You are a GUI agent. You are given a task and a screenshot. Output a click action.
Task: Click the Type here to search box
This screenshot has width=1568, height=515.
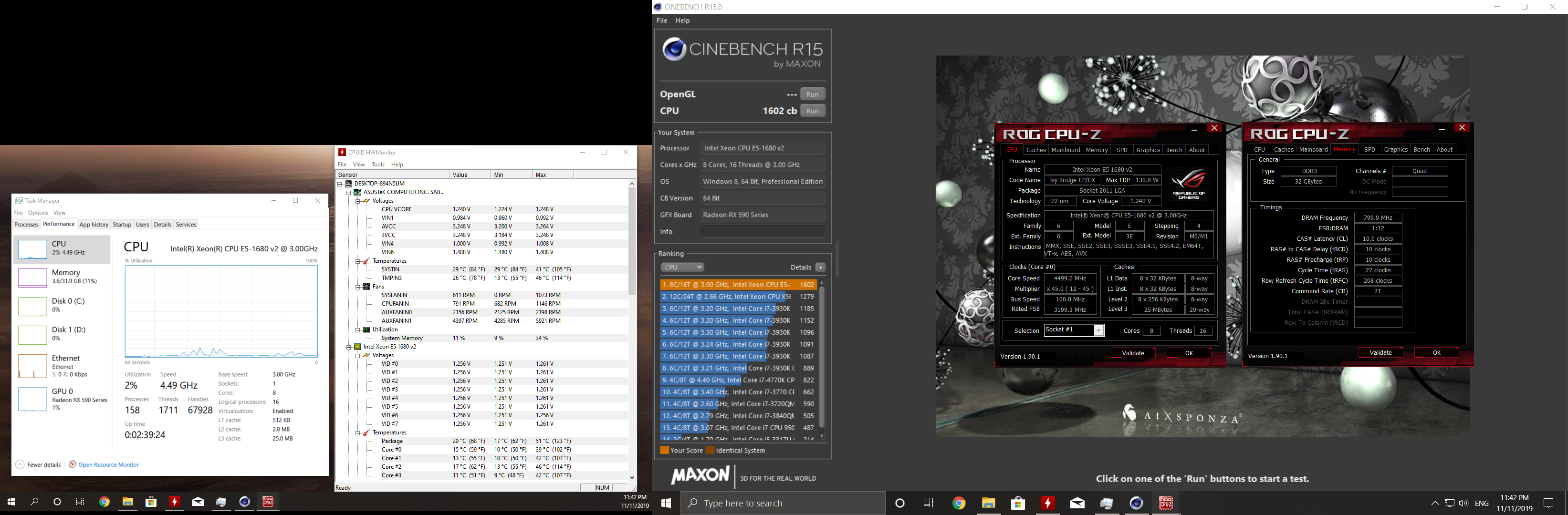[x=783, y=504]
